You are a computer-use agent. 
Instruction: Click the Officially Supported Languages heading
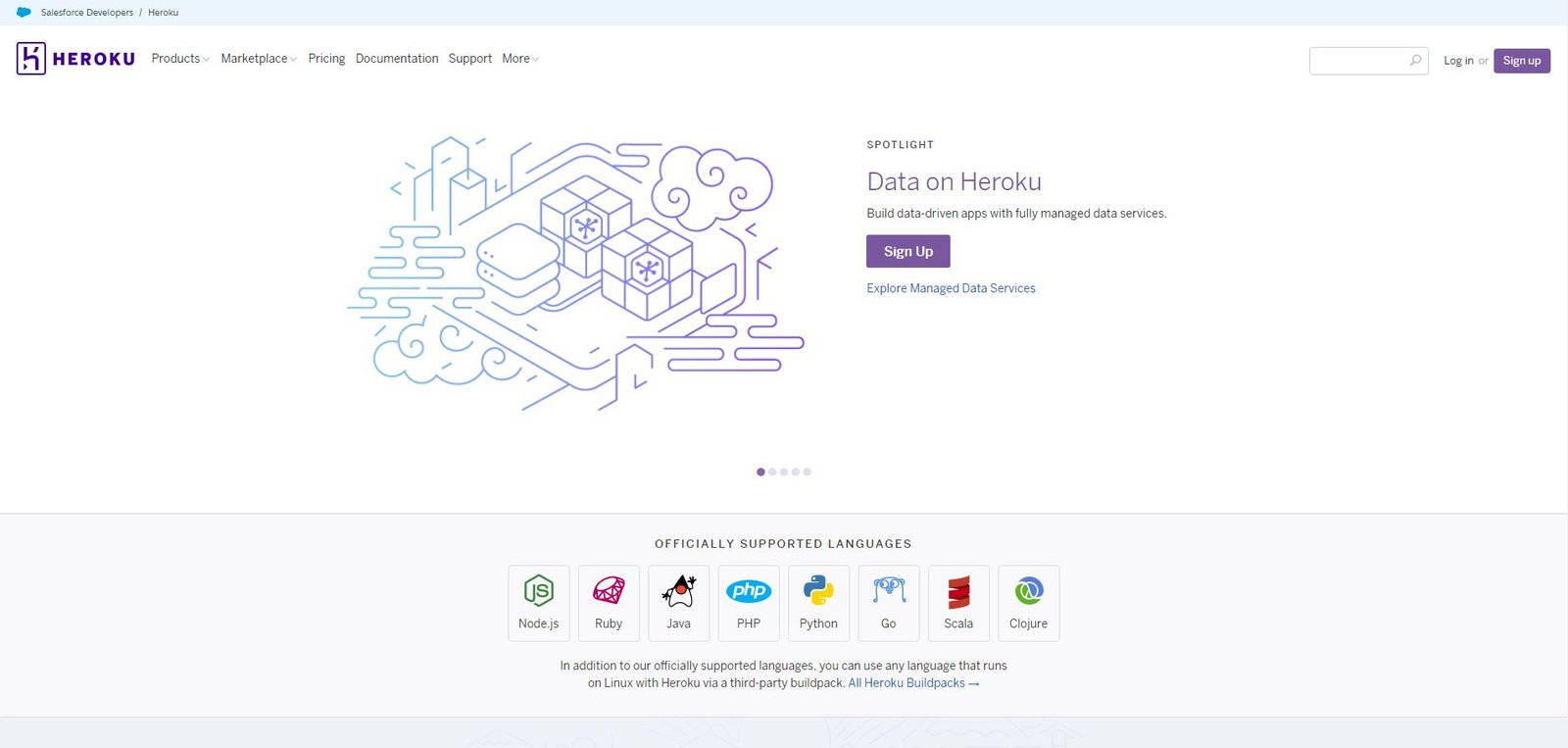pyautogui.click(x=783, y=544)
